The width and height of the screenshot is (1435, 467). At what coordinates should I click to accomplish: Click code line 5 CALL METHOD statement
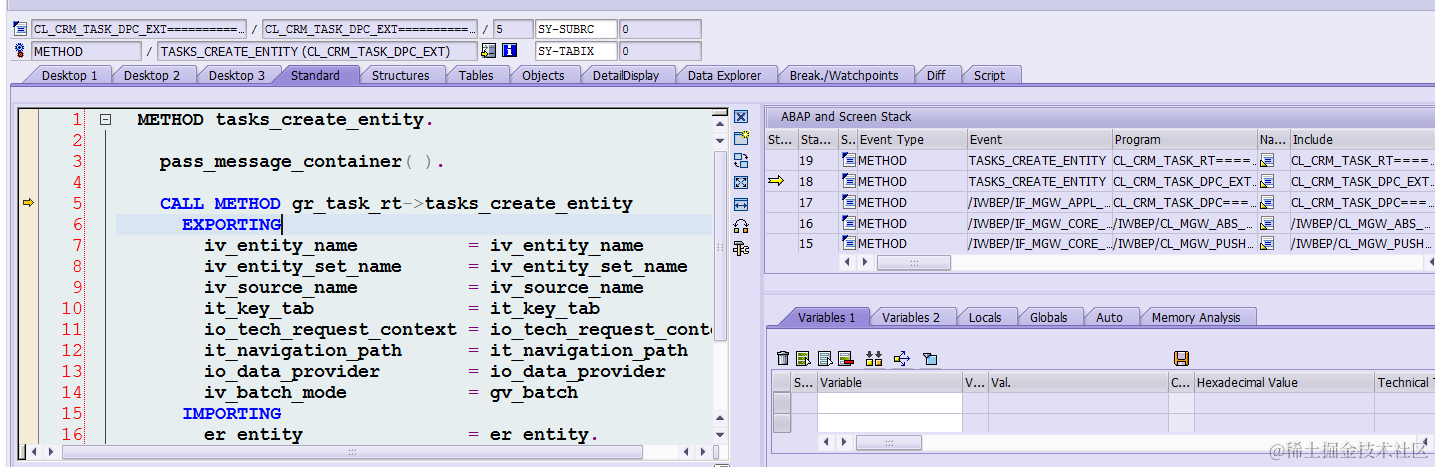(x=396, y=204)
